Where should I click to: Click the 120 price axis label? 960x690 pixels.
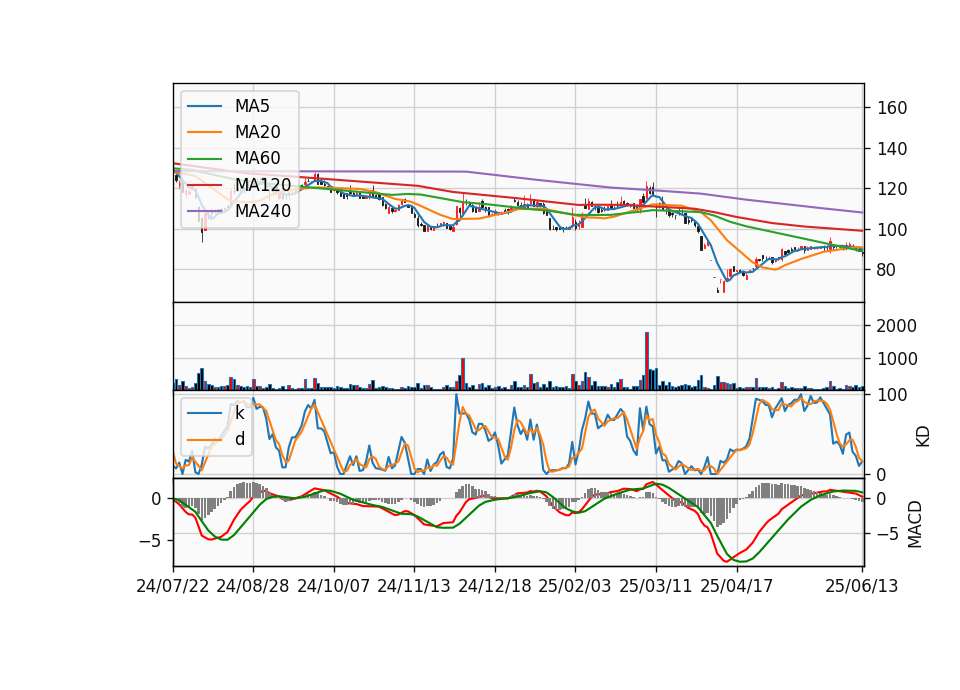(892, 189)
